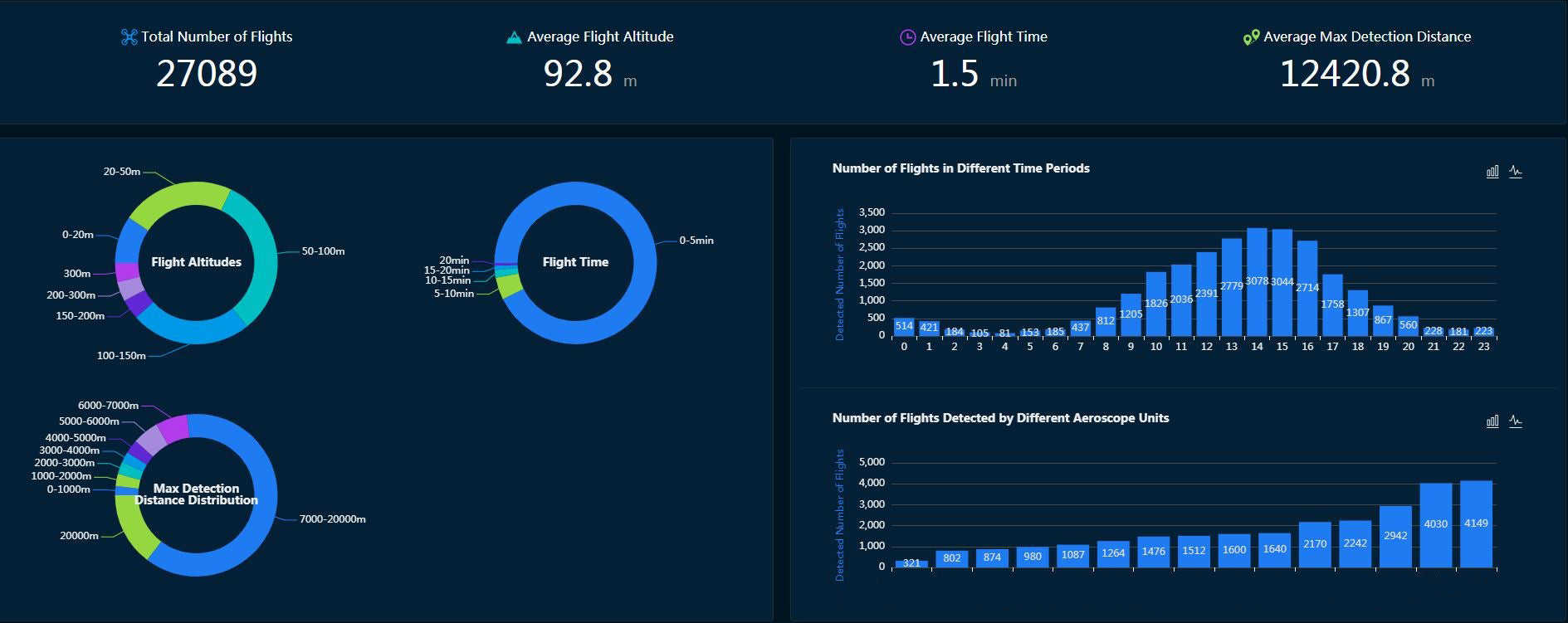Click the 12420.8 detection distance value
This screenshot has width=1568, height=623.
point(1345,73)
